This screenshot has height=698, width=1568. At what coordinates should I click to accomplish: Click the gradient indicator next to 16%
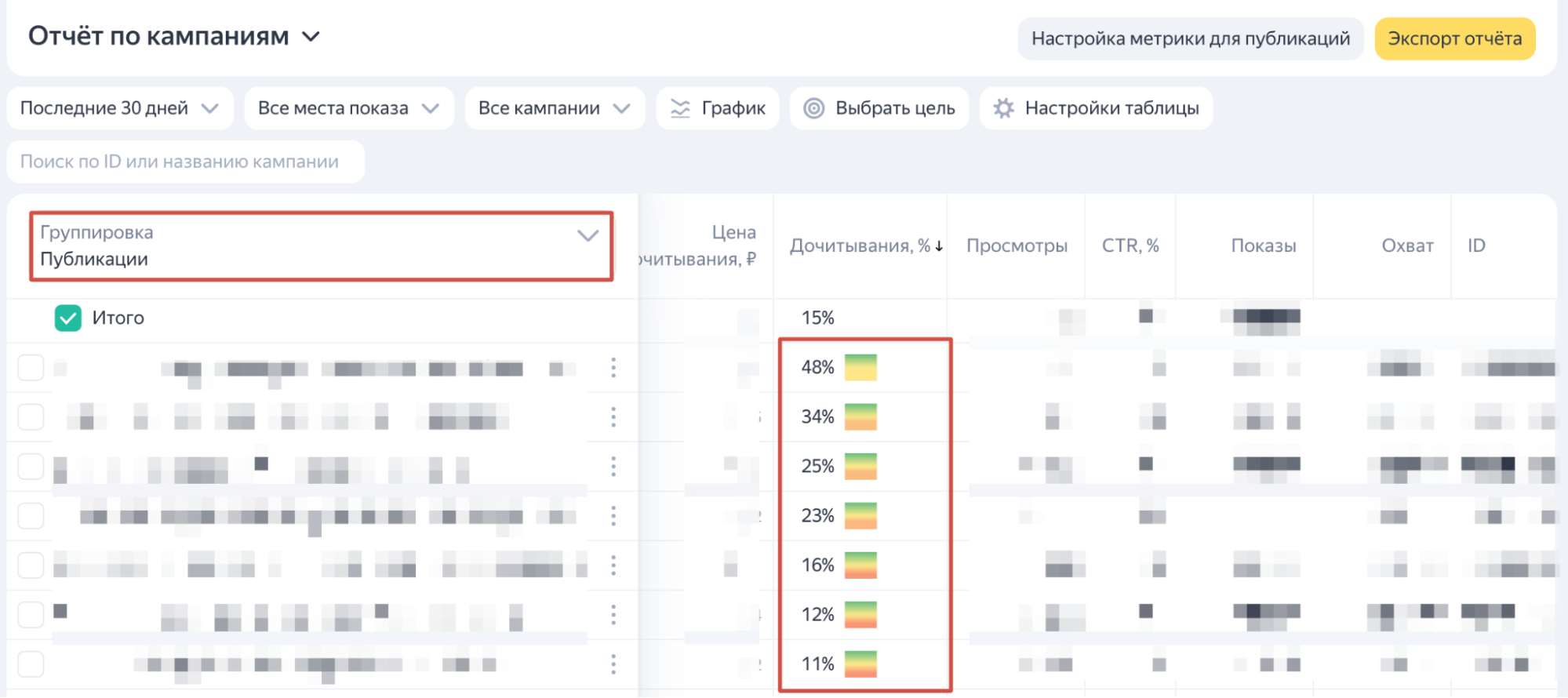(x=860, y=565)
